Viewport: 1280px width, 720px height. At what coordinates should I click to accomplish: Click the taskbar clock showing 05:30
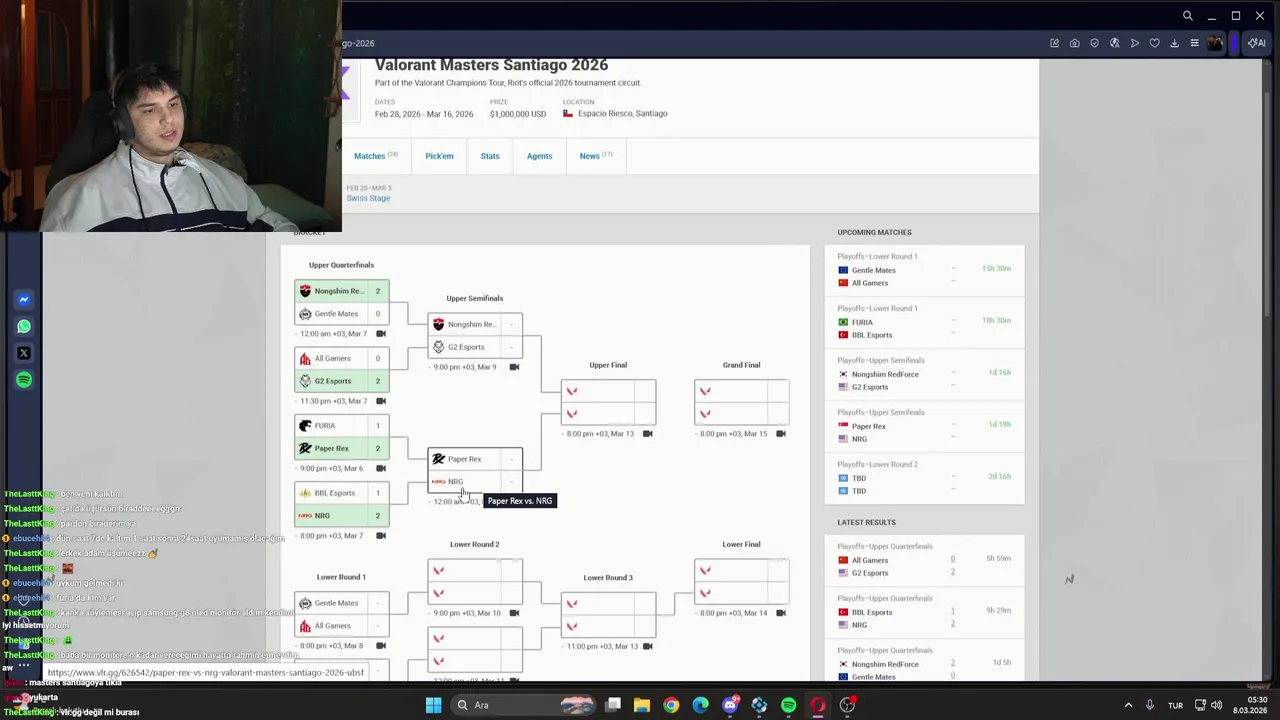[x=1251, y=705]
